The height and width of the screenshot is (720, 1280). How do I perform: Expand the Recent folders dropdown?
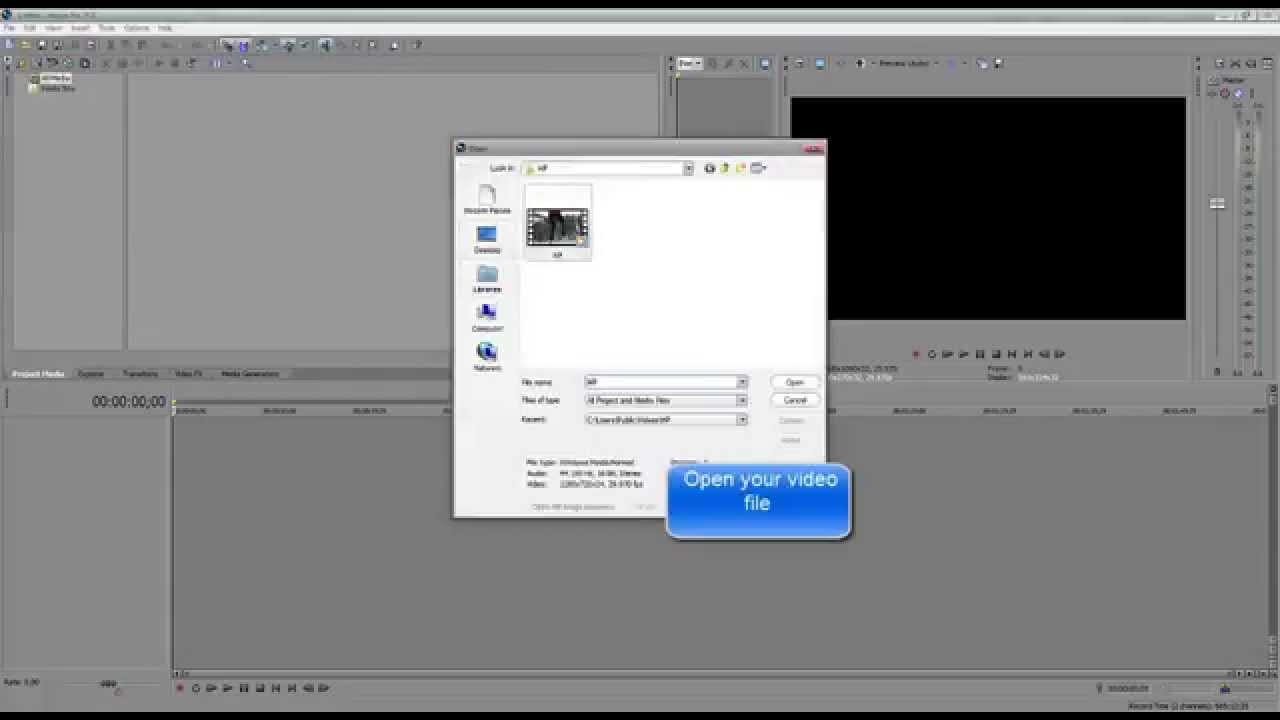(x=742, y=420)
